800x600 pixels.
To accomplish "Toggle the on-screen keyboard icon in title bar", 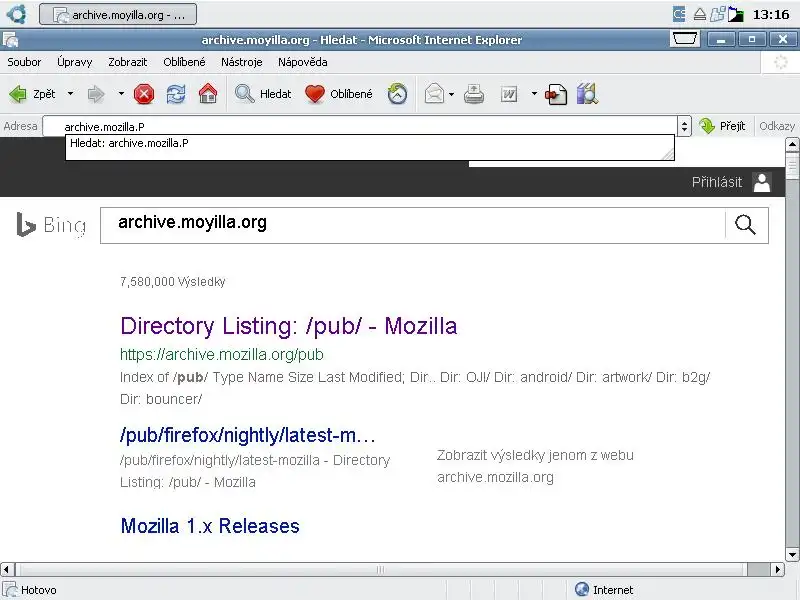I will [x=685, y=39].
